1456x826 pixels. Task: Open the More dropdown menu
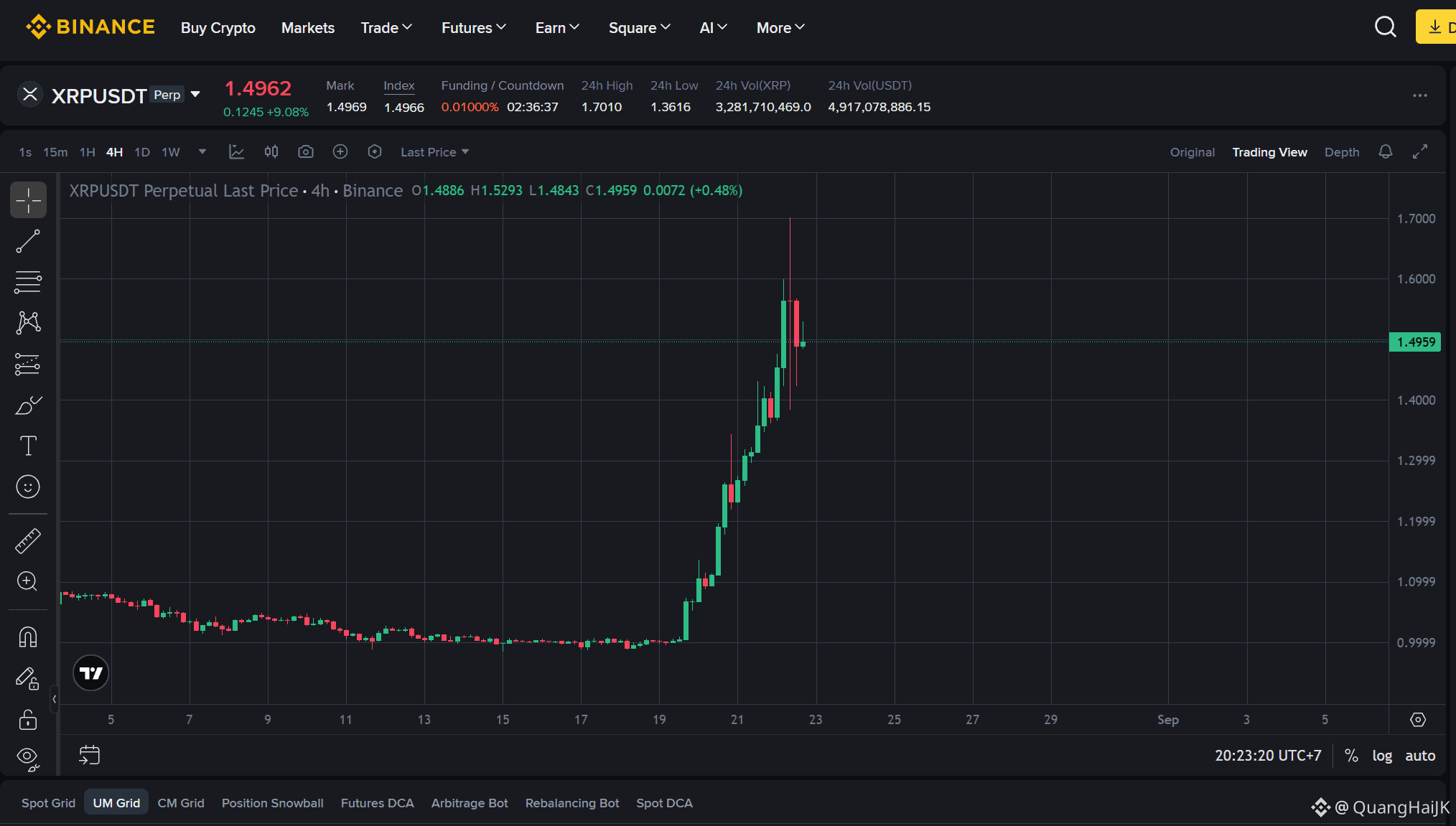coord(780,28)
